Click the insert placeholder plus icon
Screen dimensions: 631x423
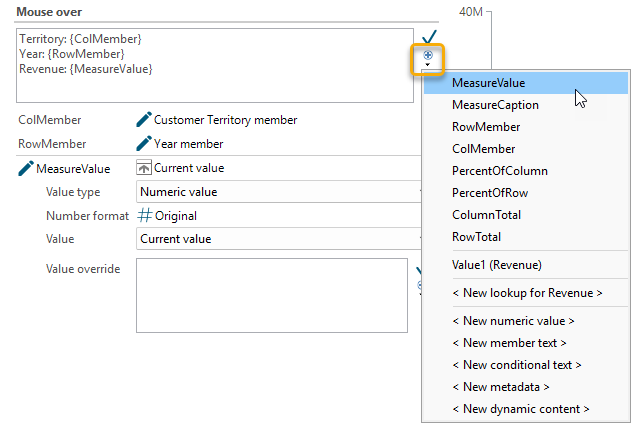point(428,55)
